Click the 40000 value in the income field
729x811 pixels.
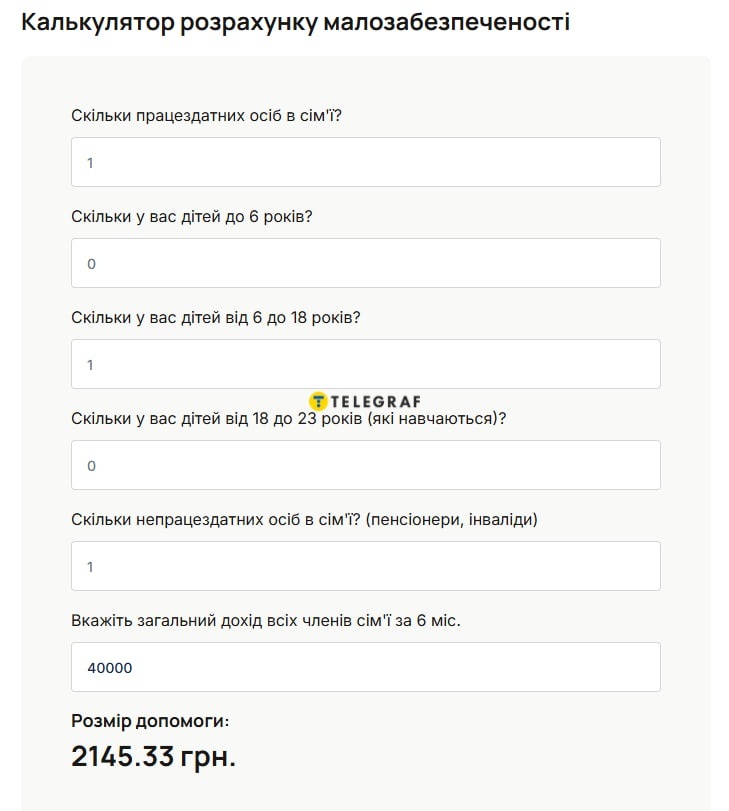point(110,668)
